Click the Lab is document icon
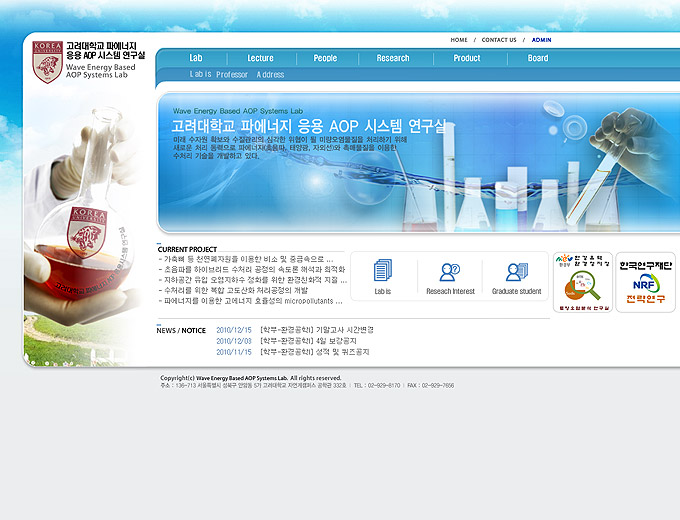 click(x=383, y=271)
